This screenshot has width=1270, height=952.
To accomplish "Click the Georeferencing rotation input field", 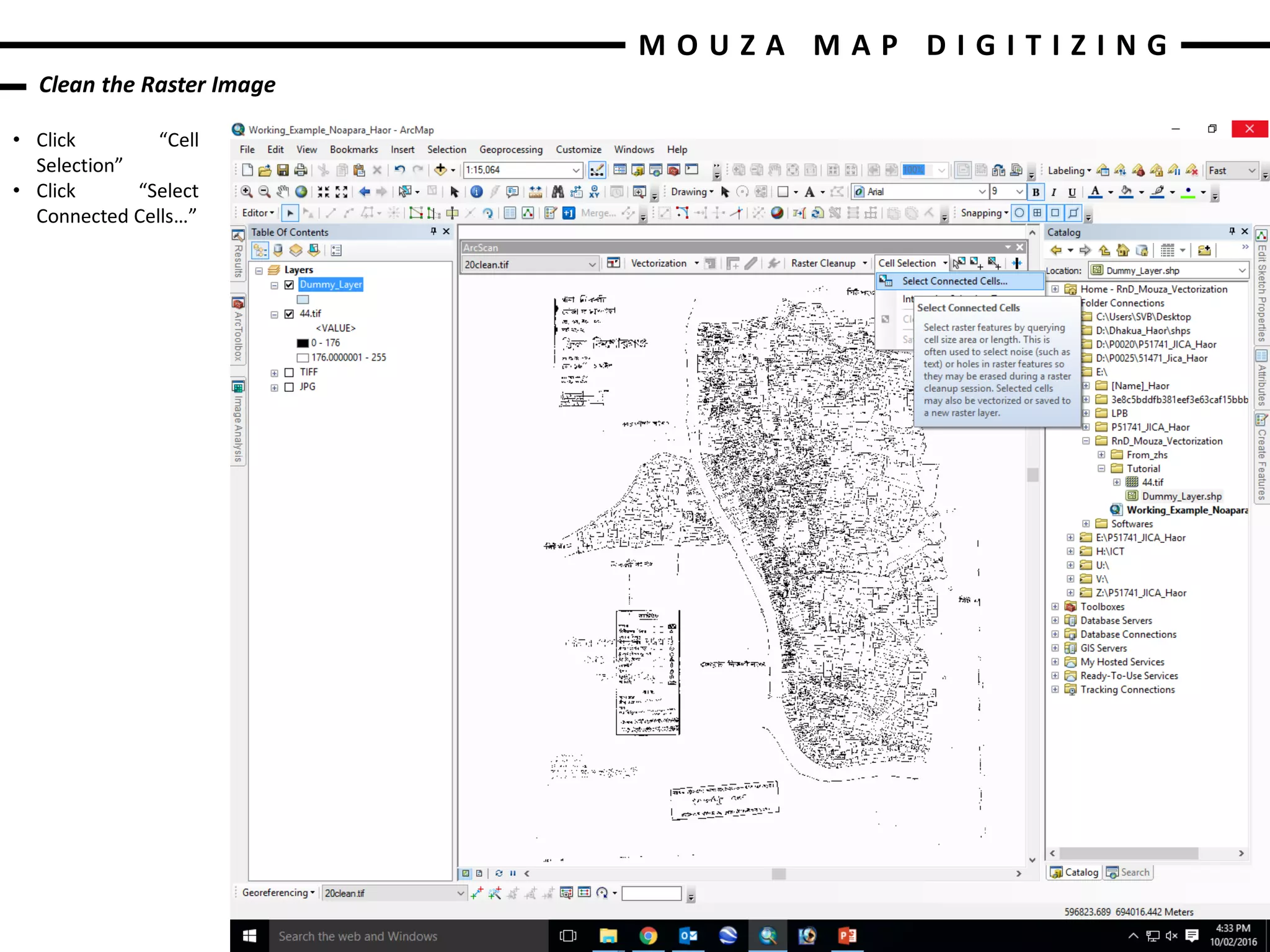I will [651, 893].
